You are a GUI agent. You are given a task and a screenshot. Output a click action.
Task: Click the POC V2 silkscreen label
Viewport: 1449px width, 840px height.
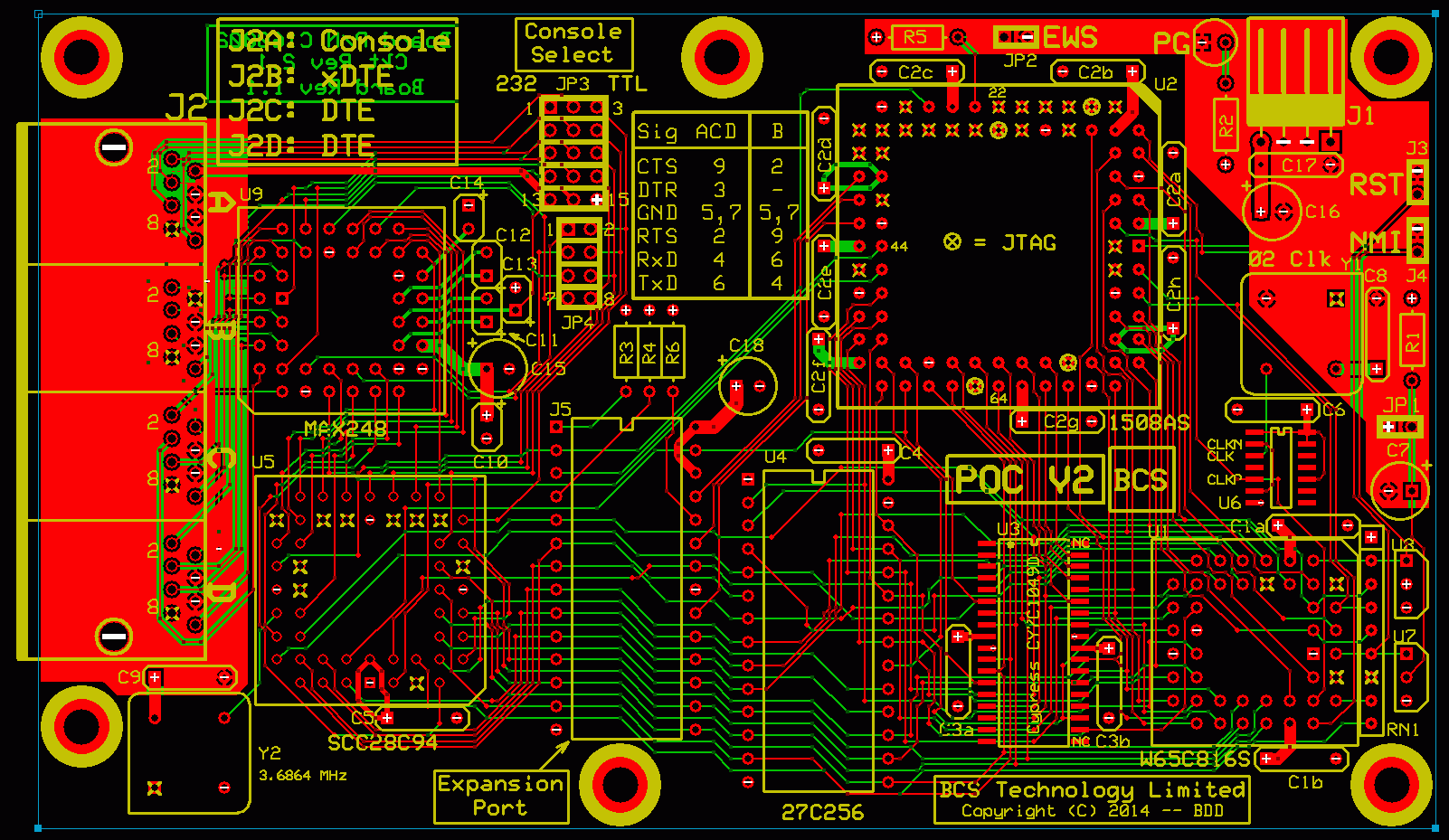(x=1025, y=480)
